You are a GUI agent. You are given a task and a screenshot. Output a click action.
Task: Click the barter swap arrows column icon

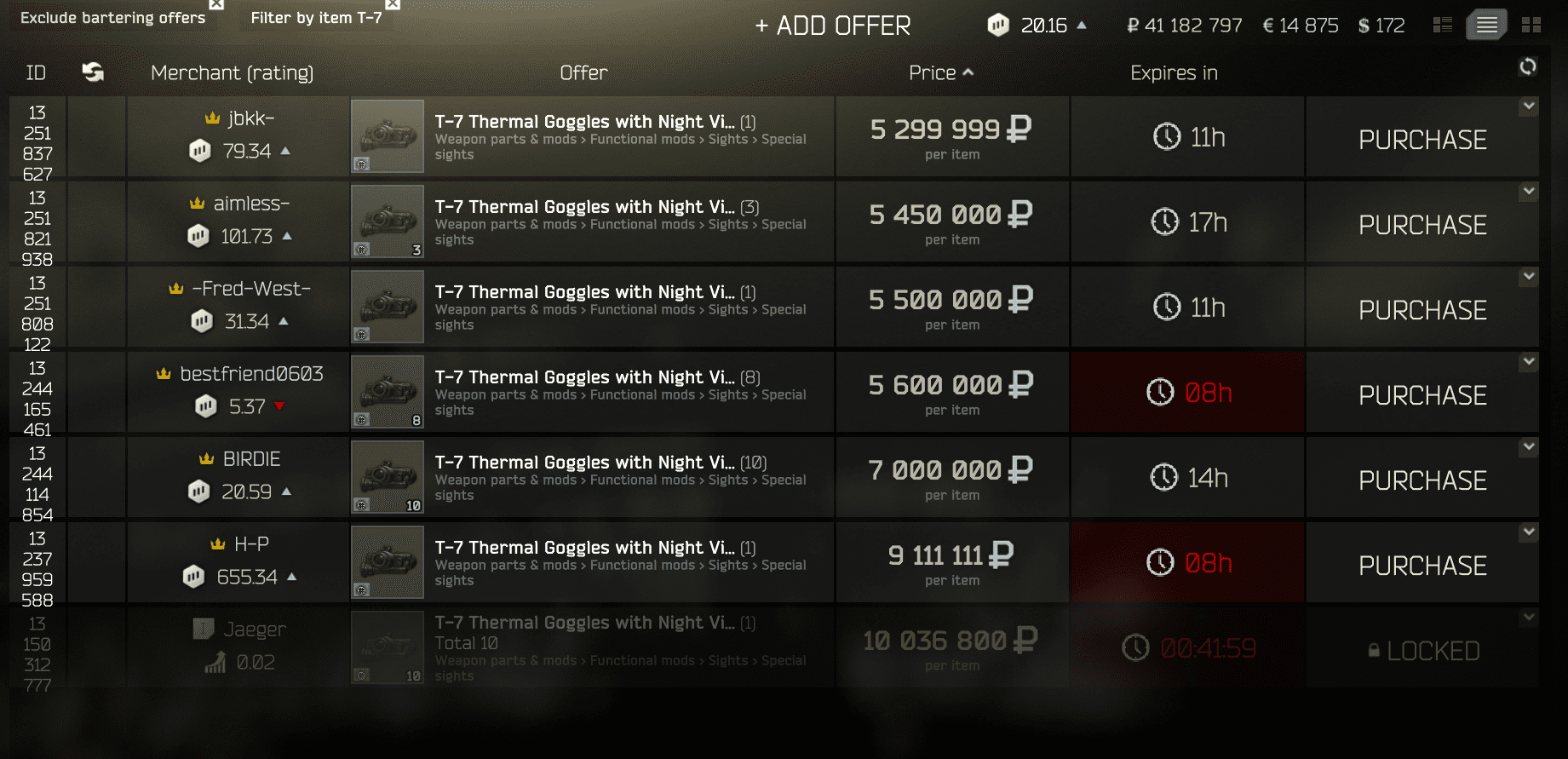93,72
